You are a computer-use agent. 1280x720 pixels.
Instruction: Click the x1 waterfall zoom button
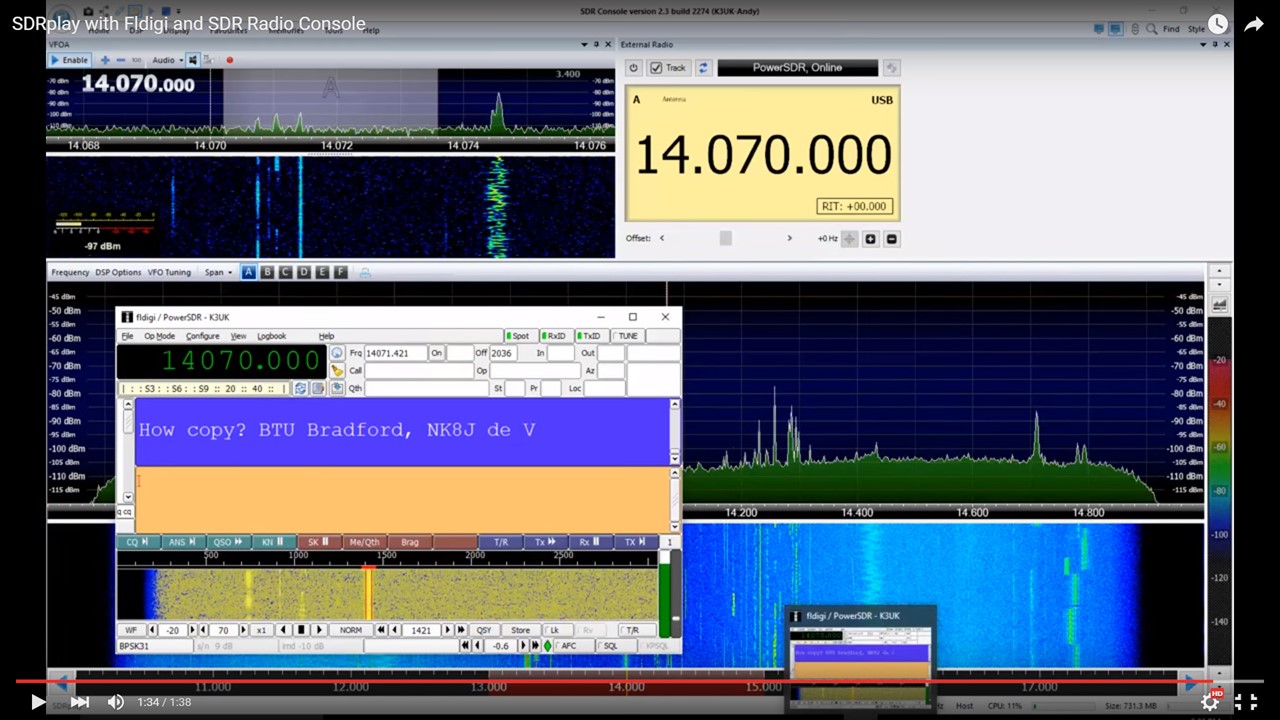pos(261,630)
